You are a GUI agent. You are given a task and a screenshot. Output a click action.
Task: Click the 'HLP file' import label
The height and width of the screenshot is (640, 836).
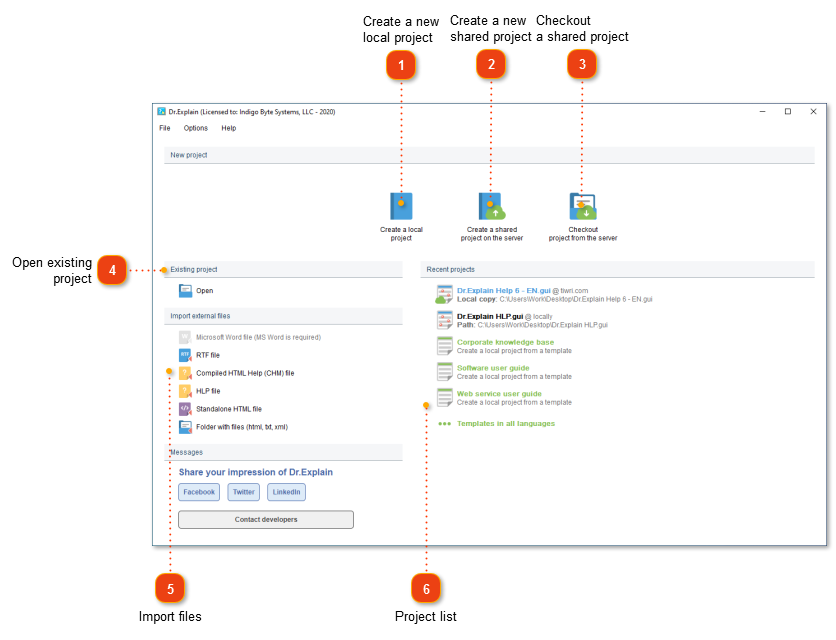click(x=208, y=391)
